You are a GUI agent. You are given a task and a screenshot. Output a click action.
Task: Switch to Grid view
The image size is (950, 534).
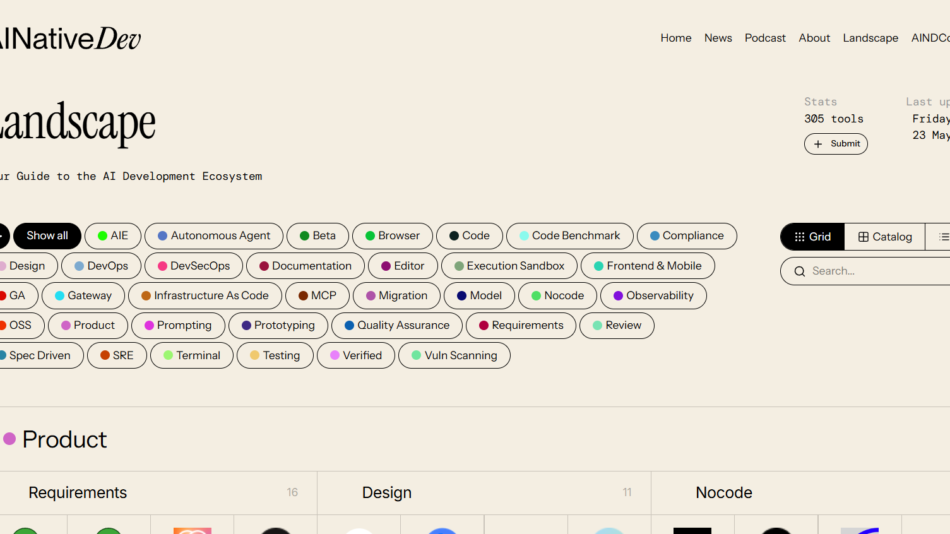812,237
